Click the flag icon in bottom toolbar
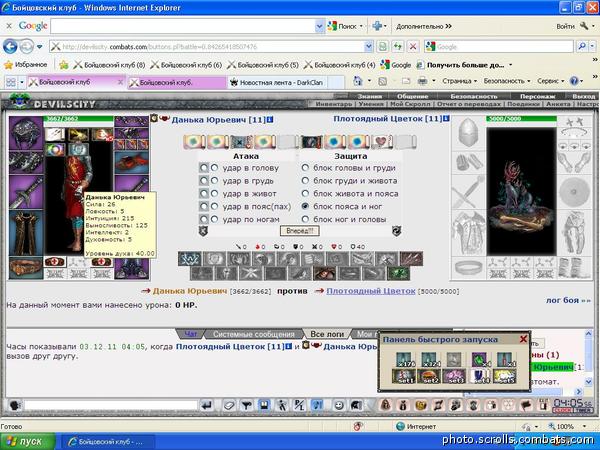600x450 pixels. point(526,405)
